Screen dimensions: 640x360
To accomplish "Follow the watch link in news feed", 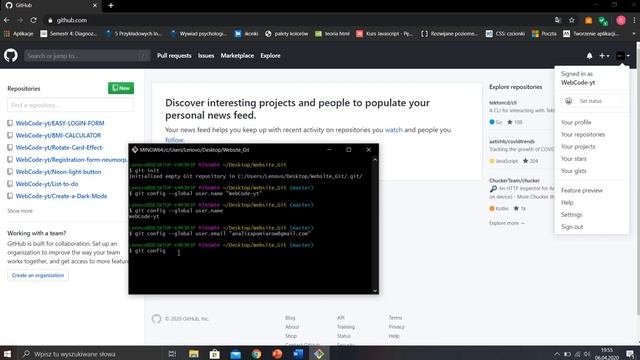I will pyautogui.click(x=393, y=130).
